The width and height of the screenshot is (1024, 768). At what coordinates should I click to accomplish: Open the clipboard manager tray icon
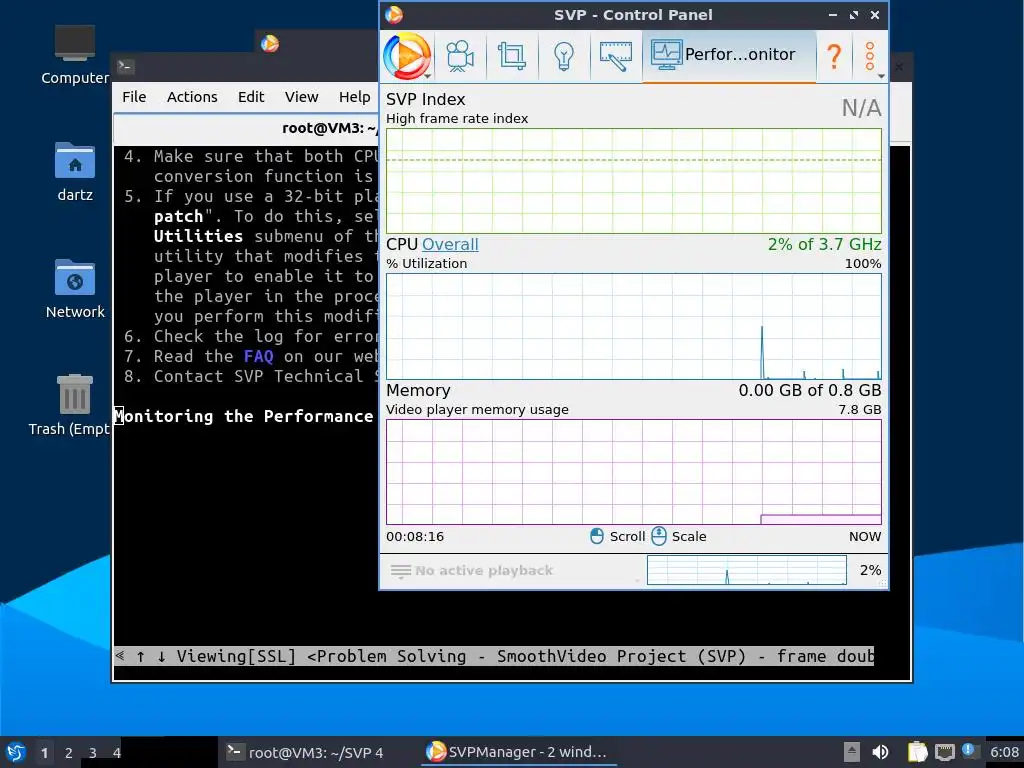918,752
